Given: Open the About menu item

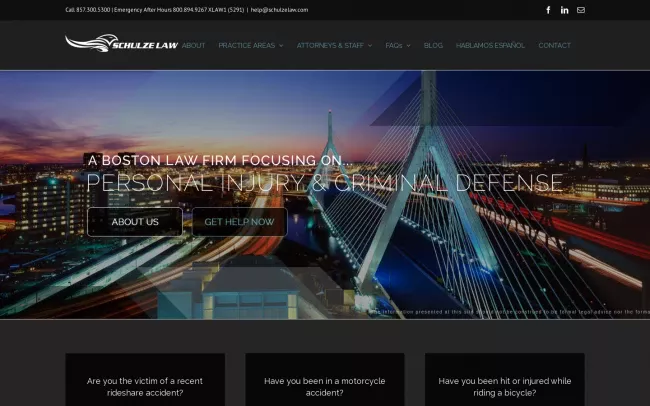Looking at the screenshot, I should coord(193,45).
